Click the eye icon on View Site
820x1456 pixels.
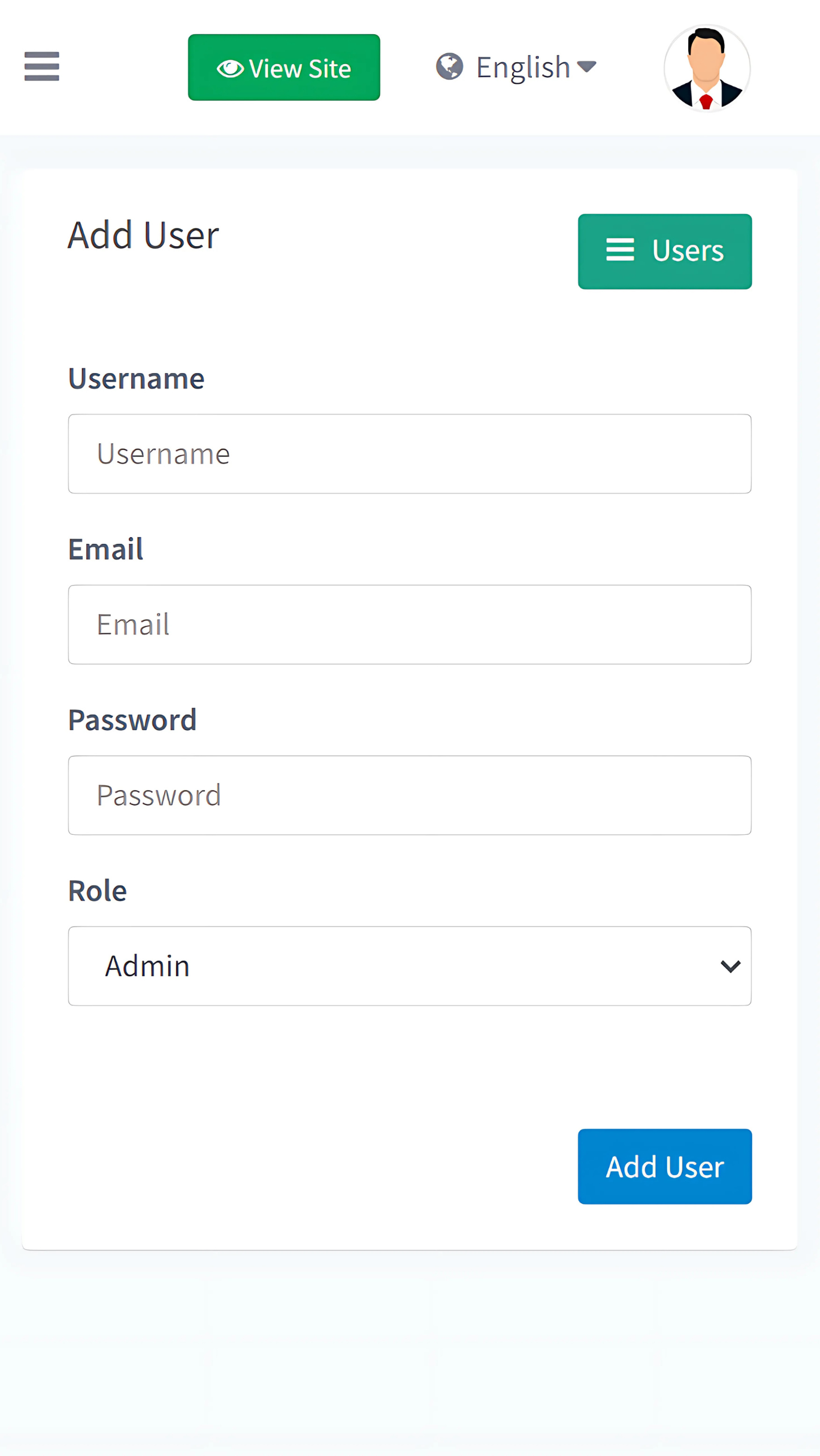pos(230,69)
